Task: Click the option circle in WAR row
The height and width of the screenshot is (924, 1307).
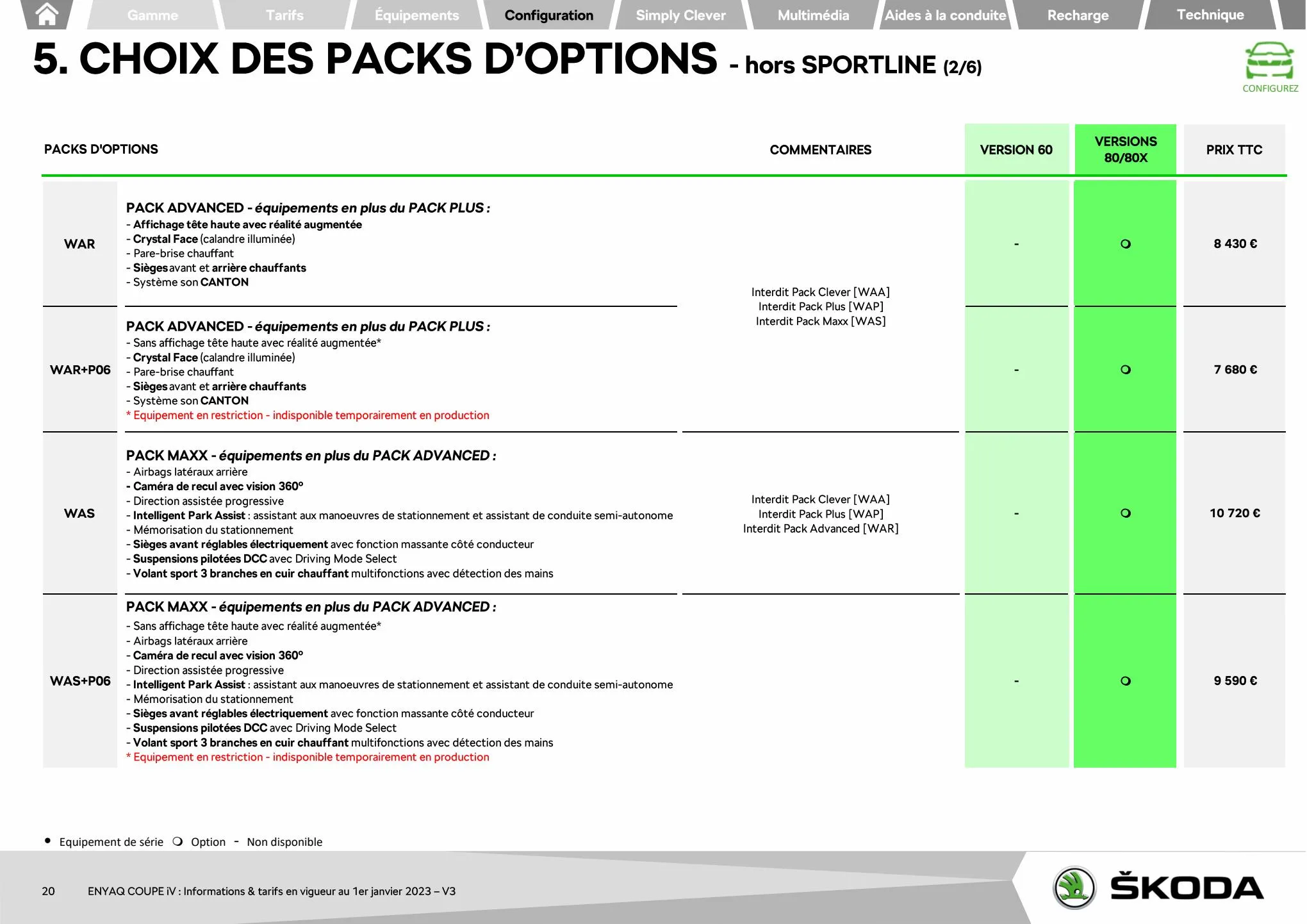Action: (1126, 244)
